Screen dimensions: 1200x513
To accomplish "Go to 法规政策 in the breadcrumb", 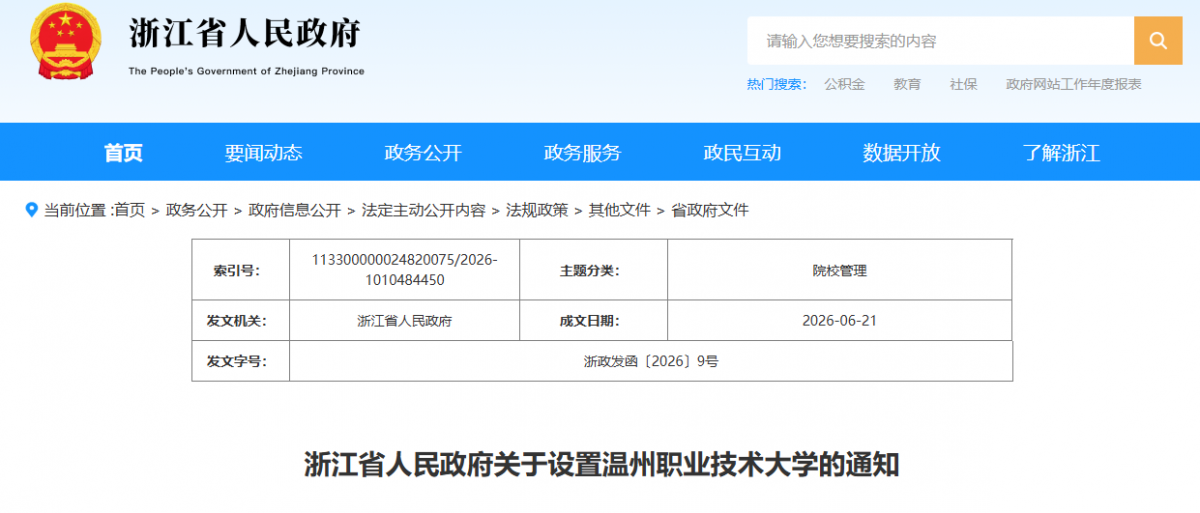I will click(537, 210).
